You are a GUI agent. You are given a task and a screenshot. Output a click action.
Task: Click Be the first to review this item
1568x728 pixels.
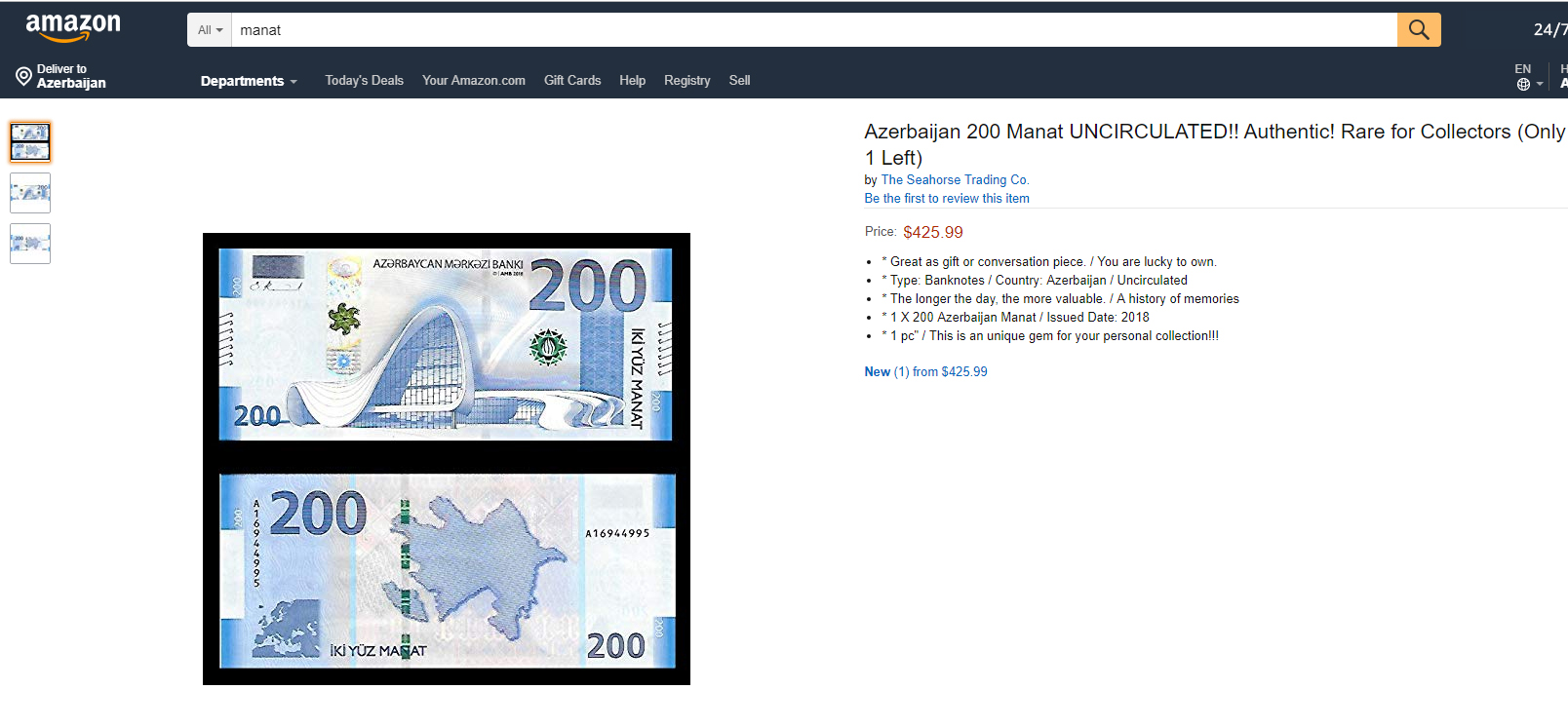pos(947,199)
